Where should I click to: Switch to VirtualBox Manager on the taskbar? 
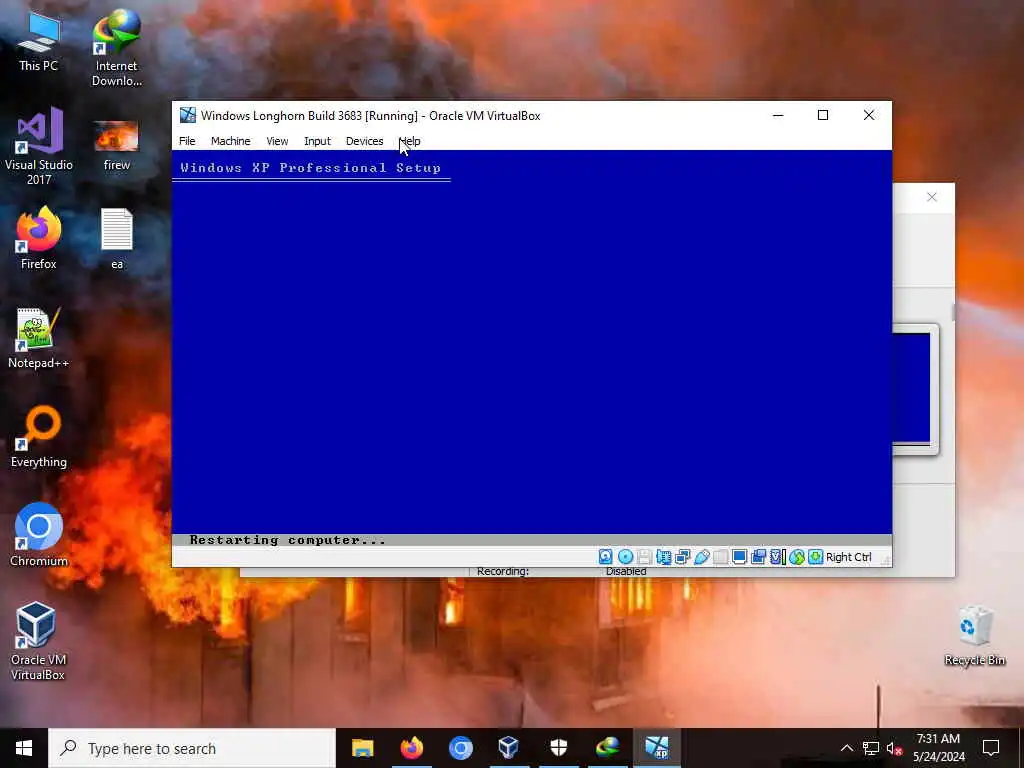509,748
